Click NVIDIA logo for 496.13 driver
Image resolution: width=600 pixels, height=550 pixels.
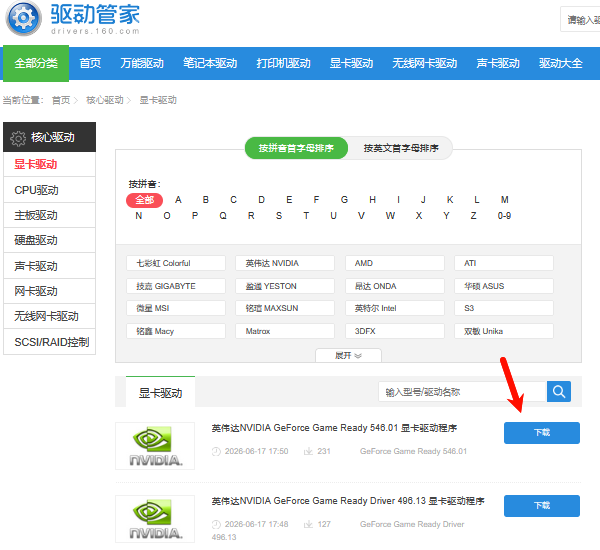click(x=155, y=519)
